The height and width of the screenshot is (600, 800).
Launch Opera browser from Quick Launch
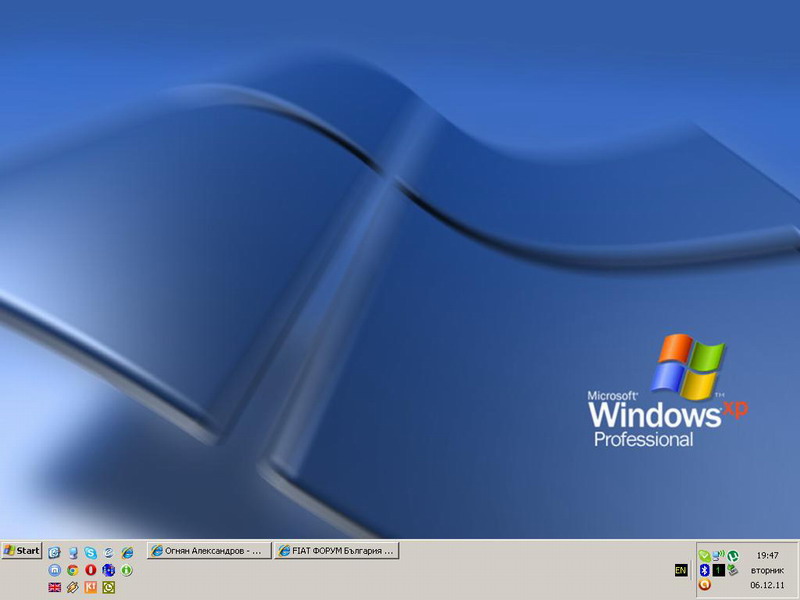click(x=91, y=570)
